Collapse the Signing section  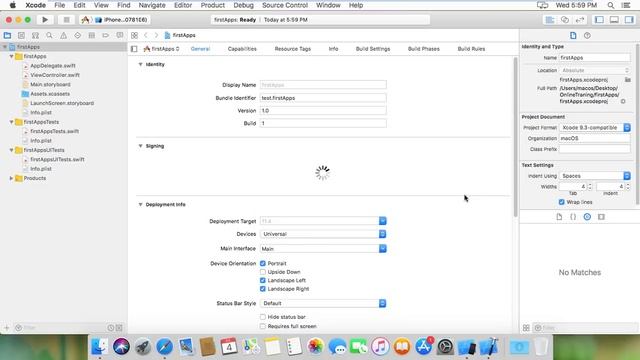(x=140, y=146)
